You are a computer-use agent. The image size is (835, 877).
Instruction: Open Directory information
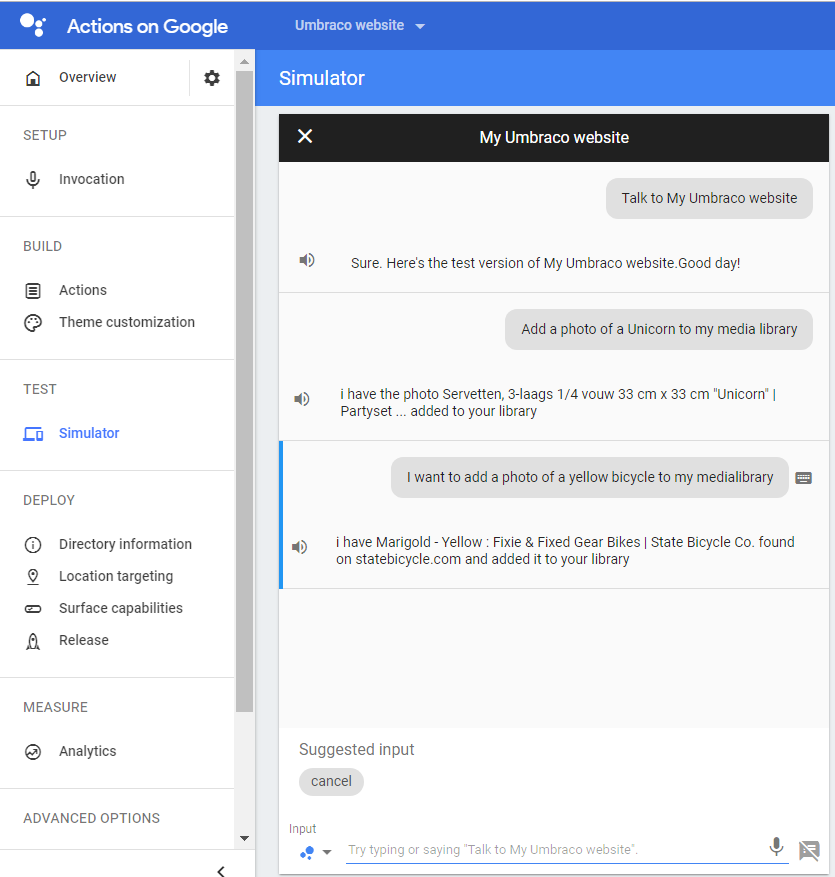[125, 544]
